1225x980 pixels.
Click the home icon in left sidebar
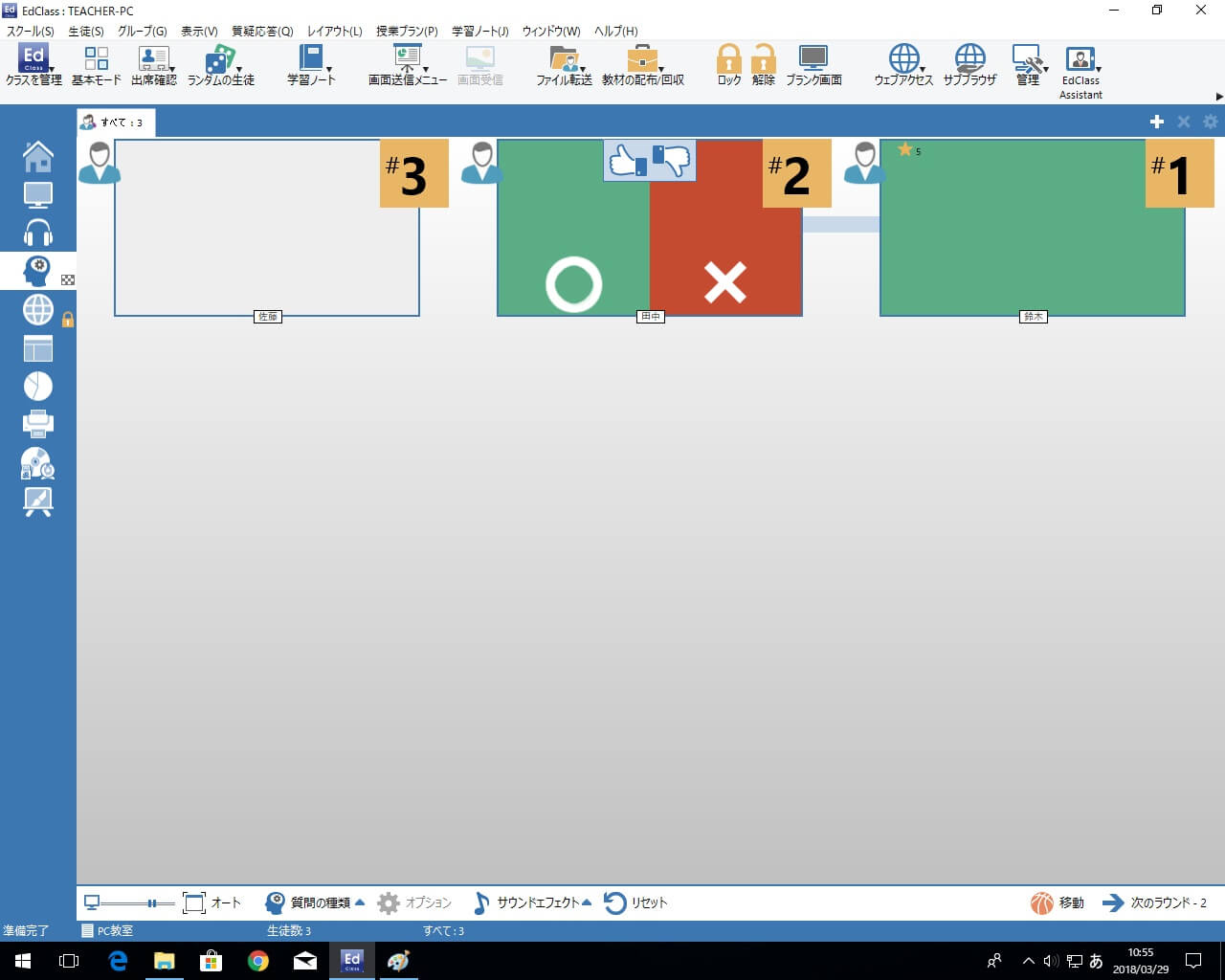click(38, 156)
